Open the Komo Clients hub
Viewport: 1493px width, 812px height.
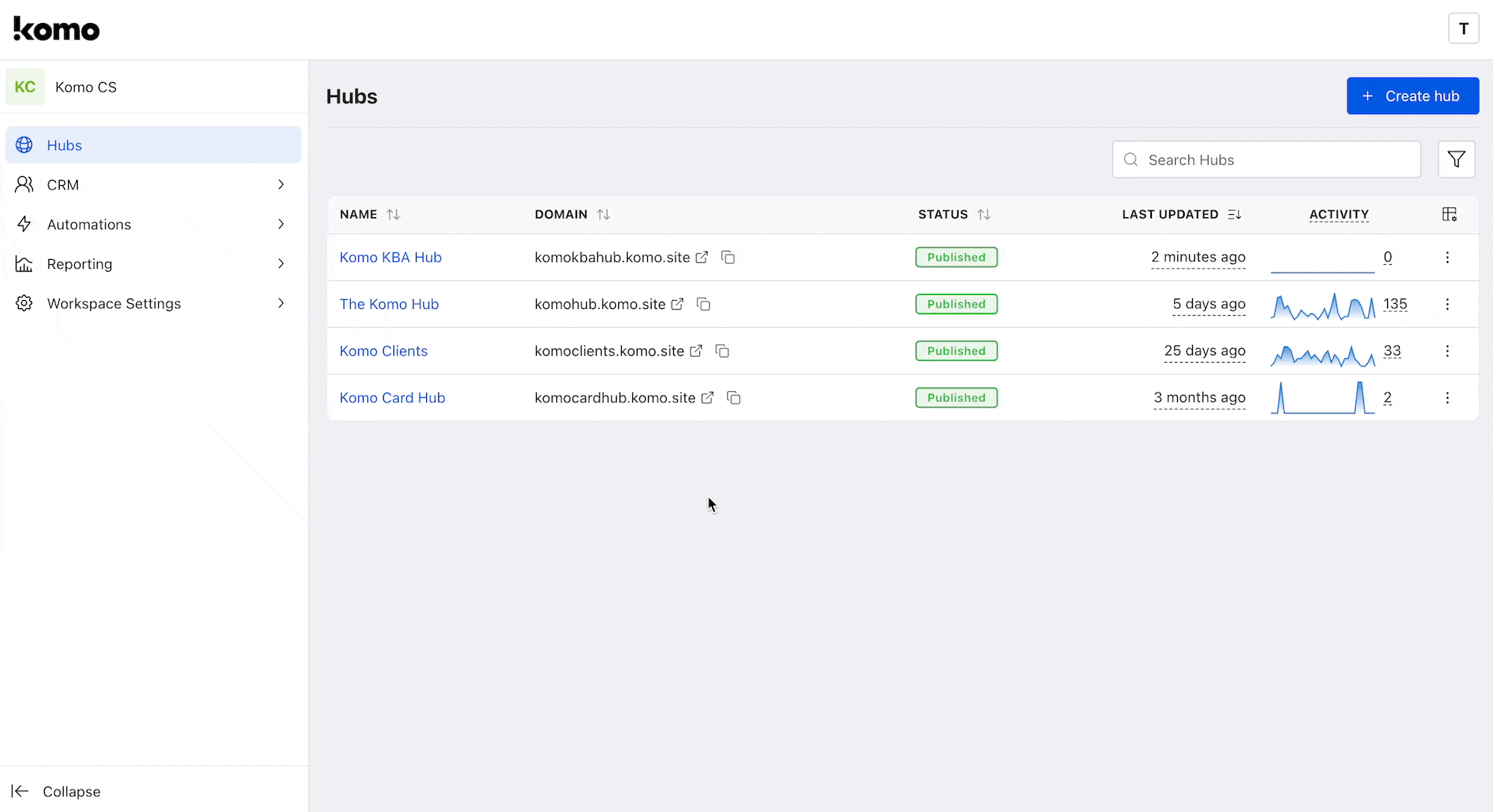click(383, 350)
